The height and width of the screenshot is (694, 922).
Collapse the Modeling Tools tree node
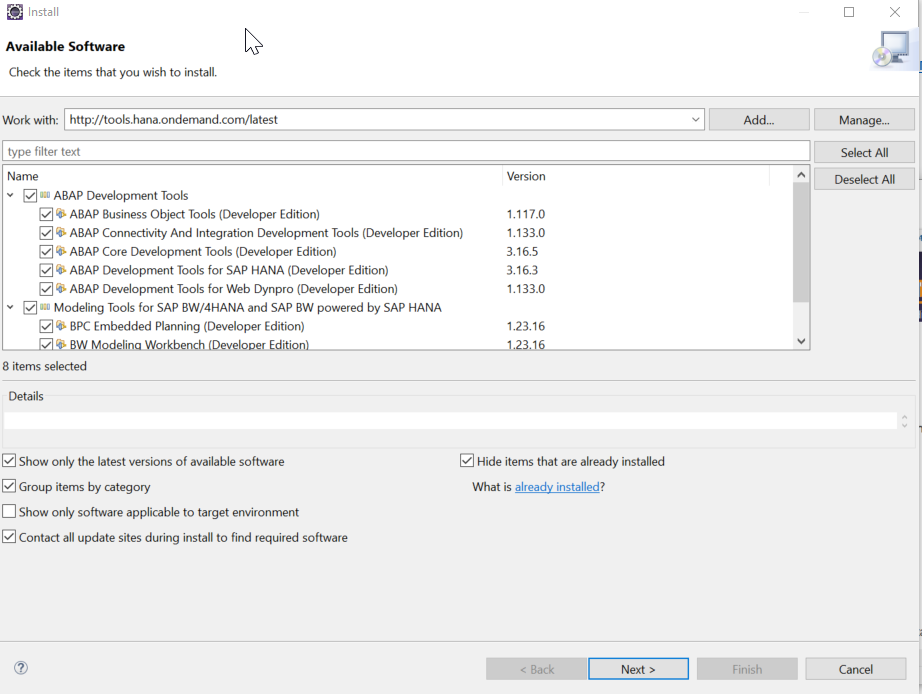click(12, 307)
